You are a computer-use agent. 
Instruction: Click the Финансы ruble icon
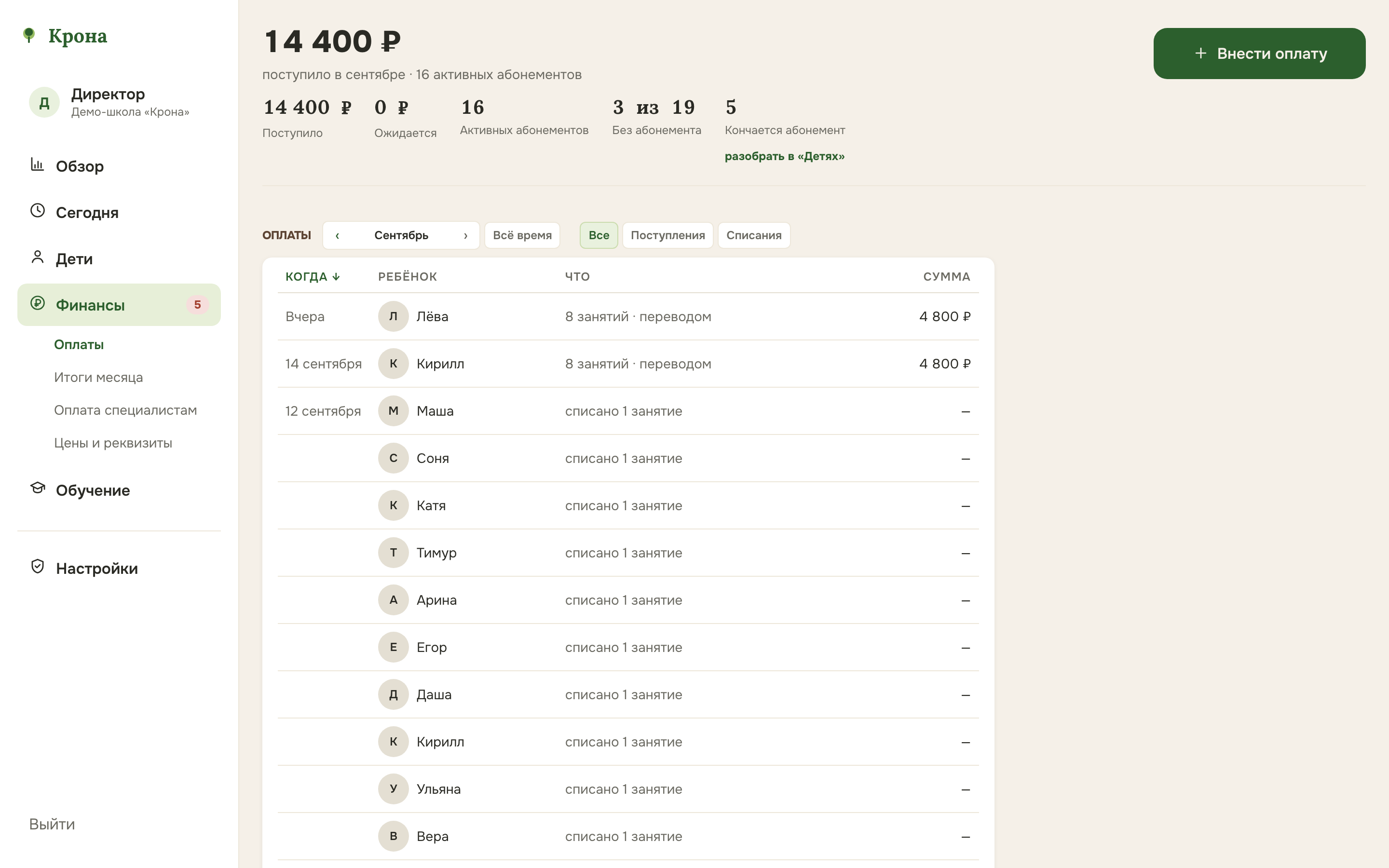point(37,303)
